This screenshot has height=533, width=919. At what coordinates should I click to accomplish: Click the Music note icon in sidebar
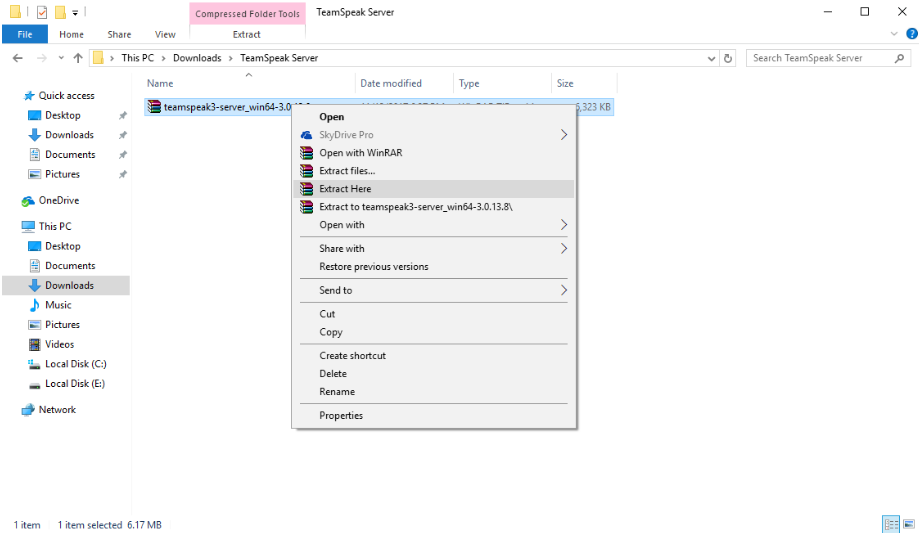click(x=35, y=305)
